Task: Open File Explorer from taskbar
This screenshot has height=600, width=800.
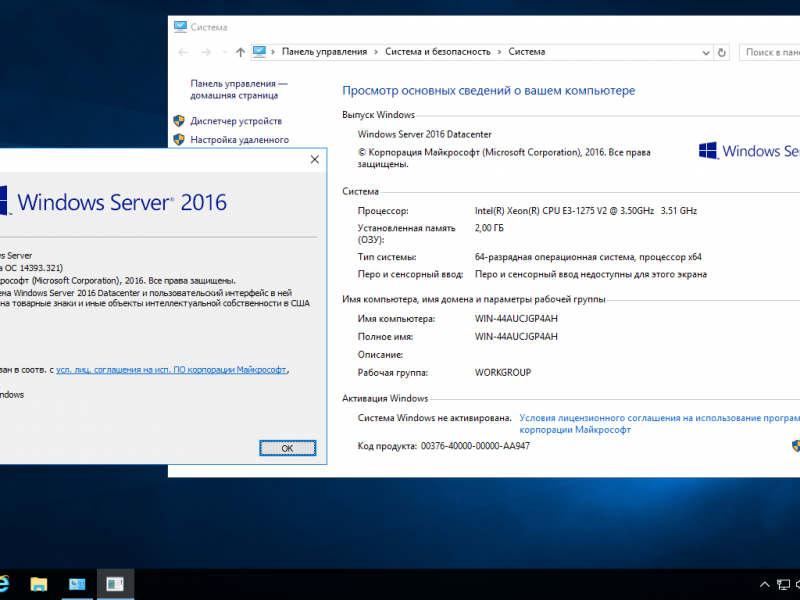Action: click(39, 584)
